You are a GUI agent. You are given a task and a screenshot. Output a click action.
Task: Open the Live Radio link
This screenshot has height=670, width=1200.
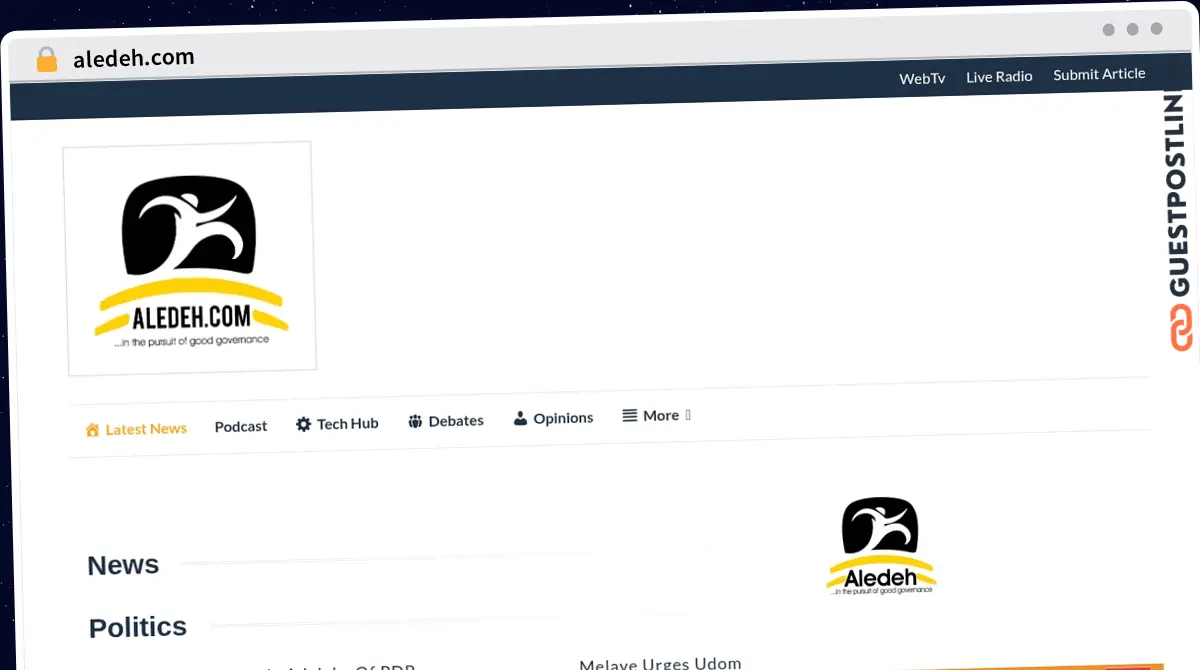click(999, 76)
